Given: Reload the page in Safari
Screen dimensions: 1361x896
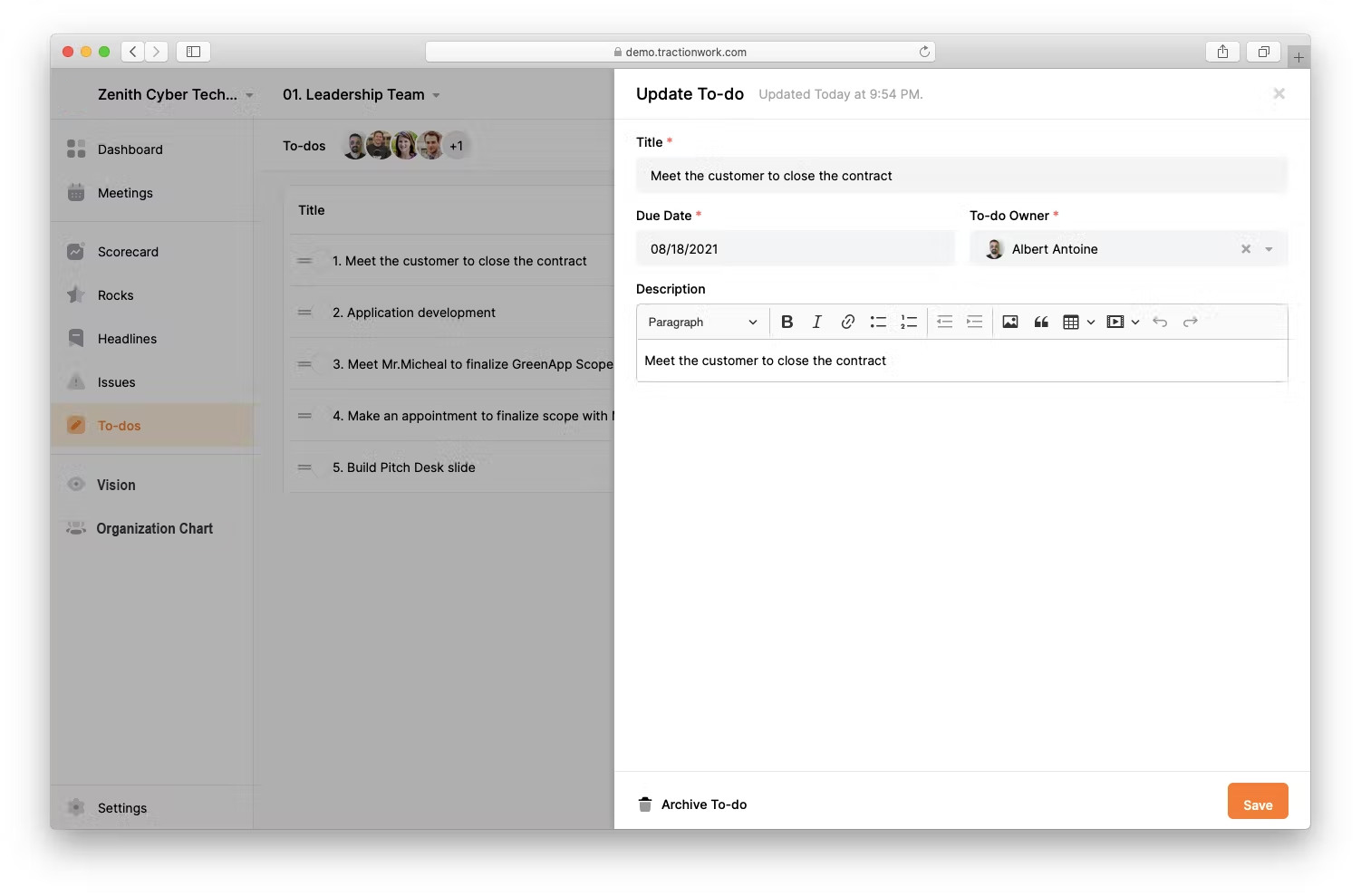Looking at the screenshot, I should coord(924,52).
